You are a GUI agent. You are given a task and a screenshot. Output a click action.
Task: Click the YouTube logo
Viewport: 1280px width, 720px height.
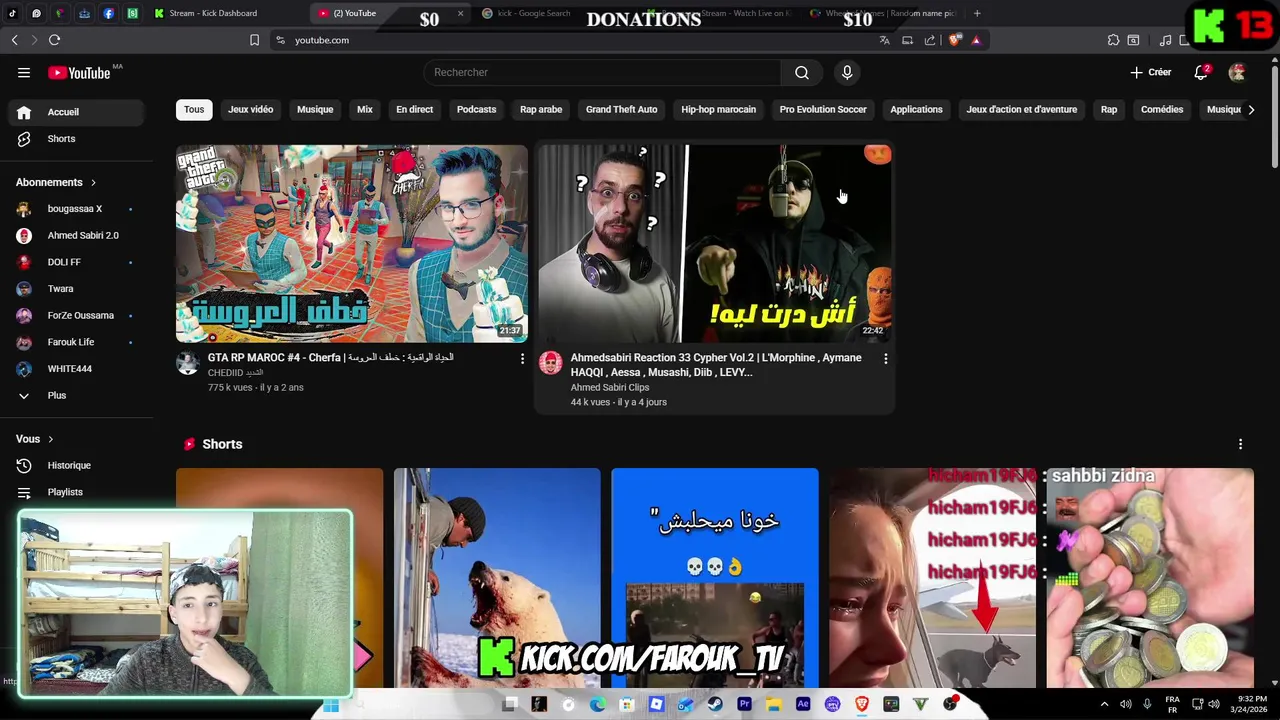(x=79, y=72)
